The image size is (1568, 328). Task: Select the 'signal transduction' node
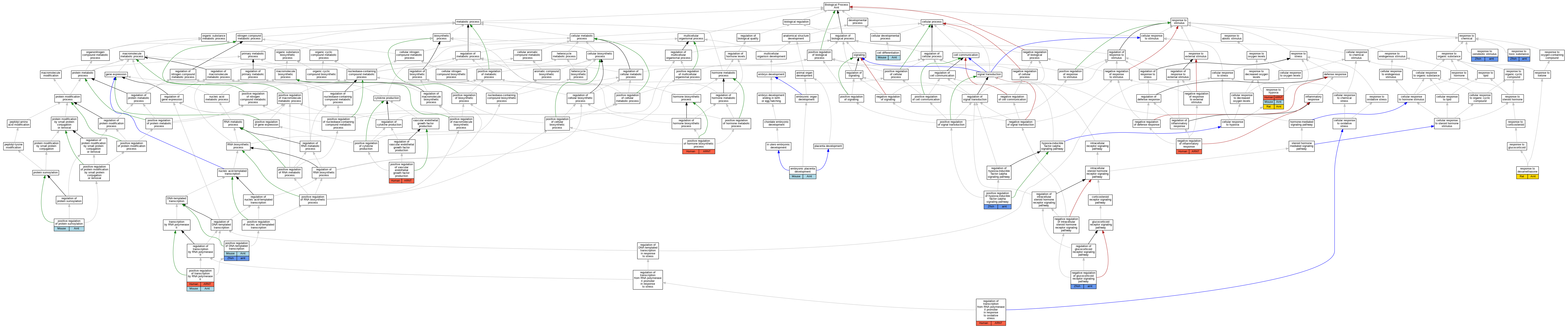pos(989,74)
